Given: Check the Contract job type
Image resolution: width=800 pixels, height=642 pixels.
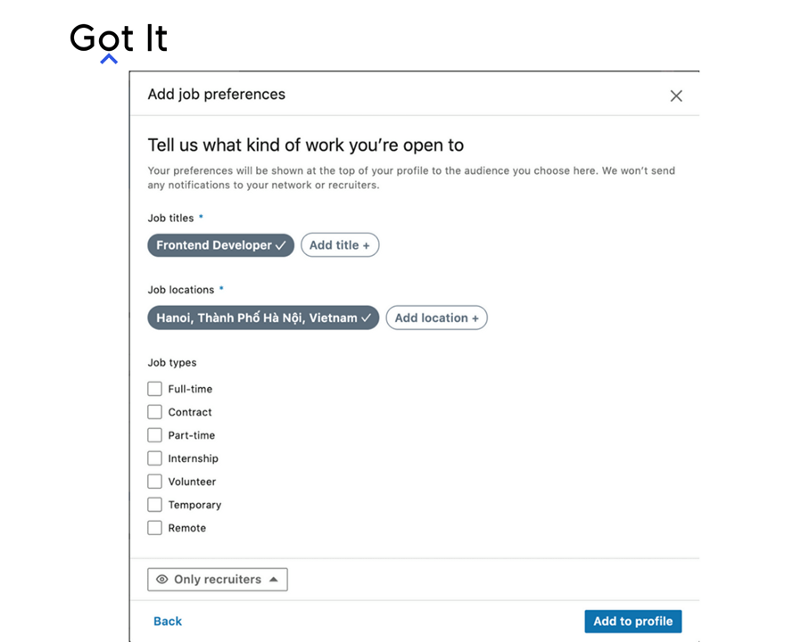Looking at the screenshot, I should point(155,412).
